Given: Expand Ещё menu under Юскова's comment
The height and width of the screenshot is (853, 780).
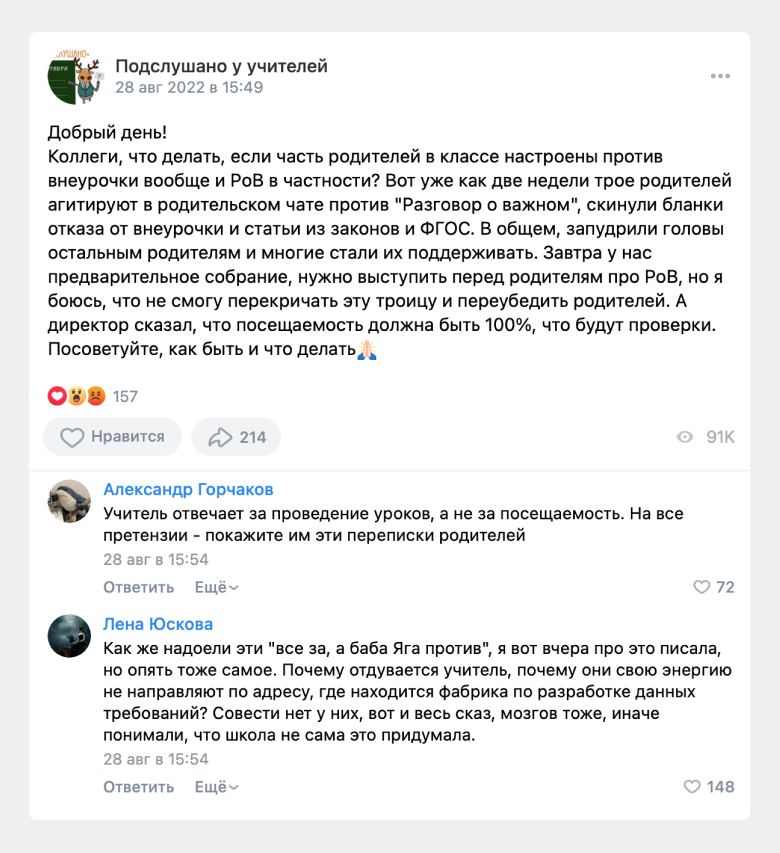Looking at the screenshot, I should pos(216,787).
